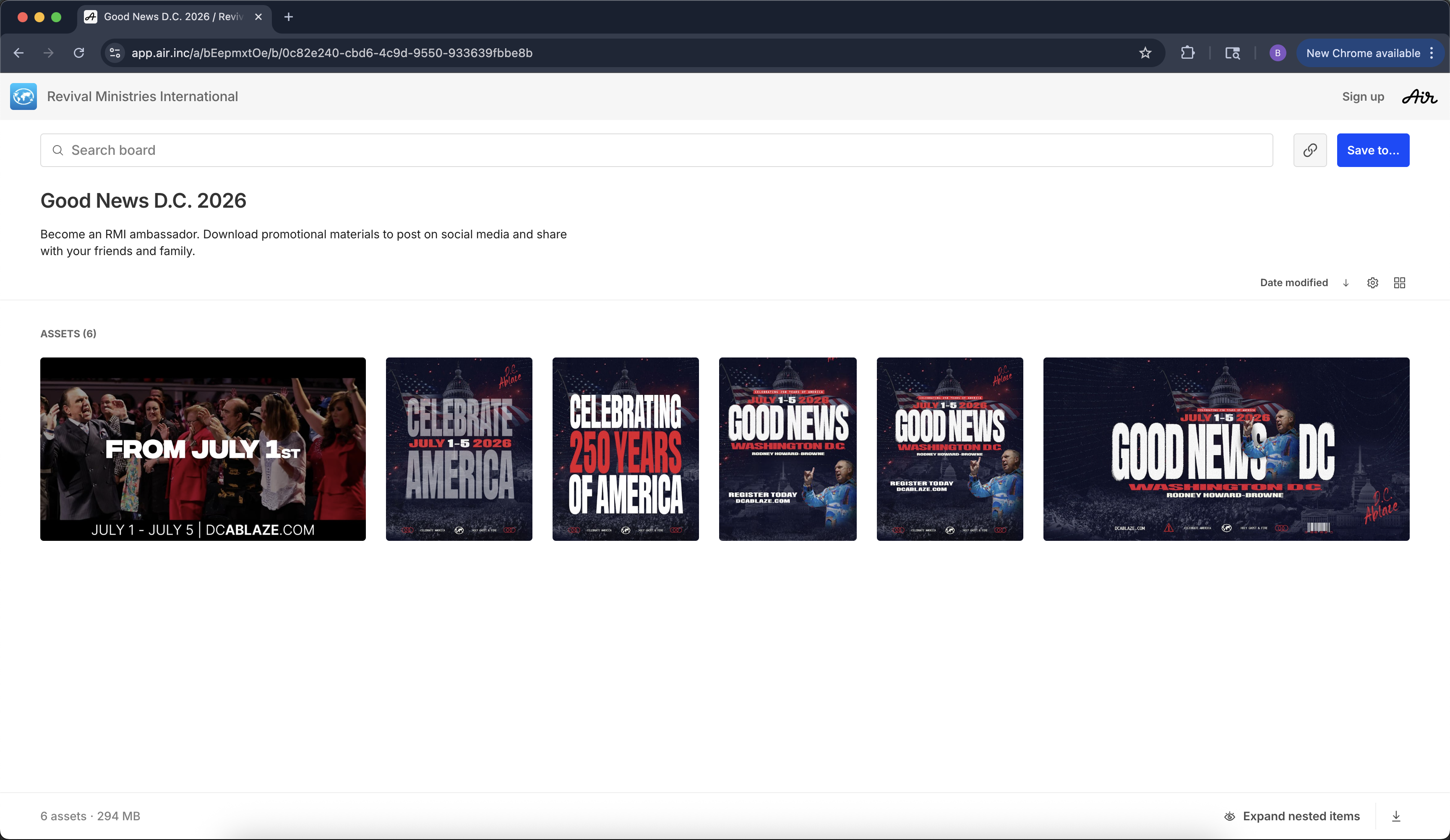Click the Save to... button
Image resolution: width=1450 pixels, height=840 pixels.
[1373, 150]
